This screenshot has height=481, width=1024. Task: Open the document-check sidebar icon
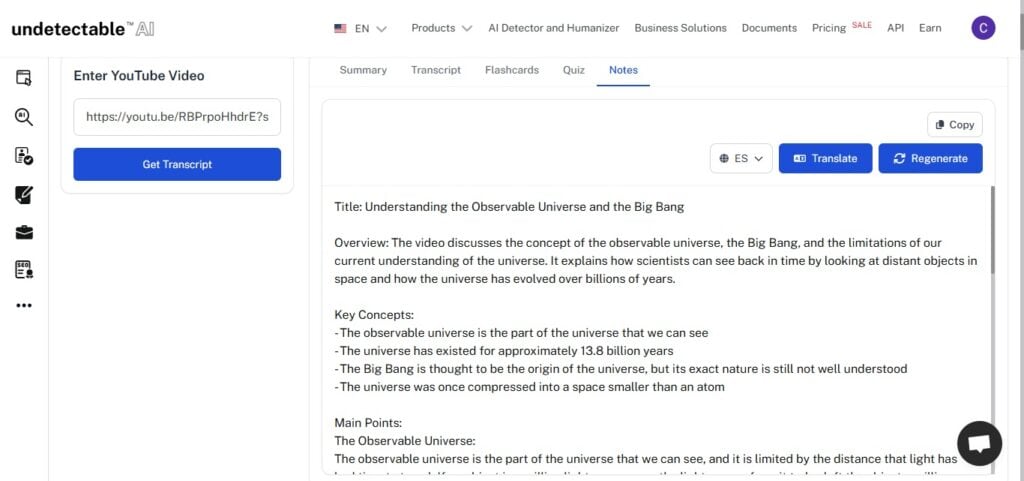point(24,155)
